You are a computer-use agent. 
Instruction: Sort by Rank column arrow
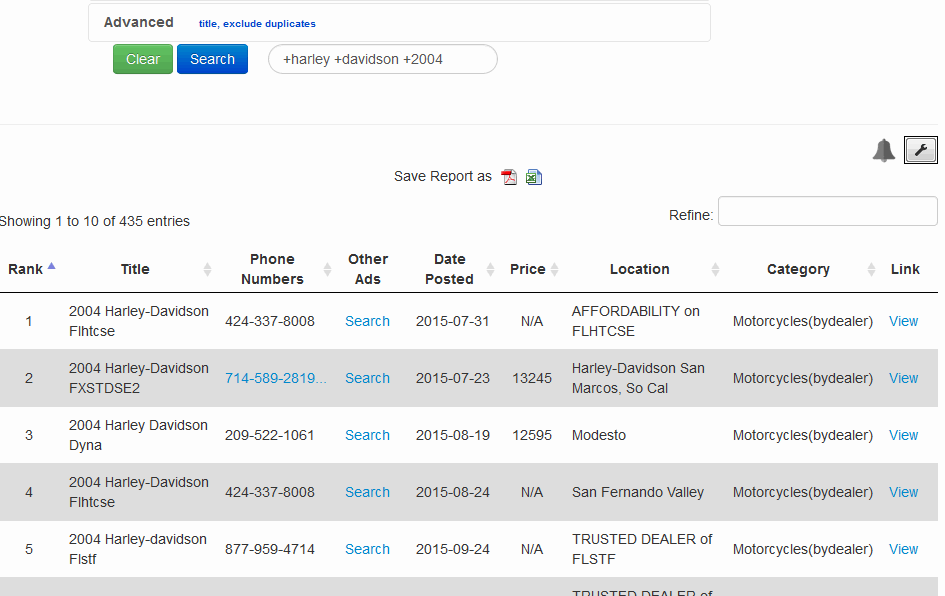click(52, 266)
